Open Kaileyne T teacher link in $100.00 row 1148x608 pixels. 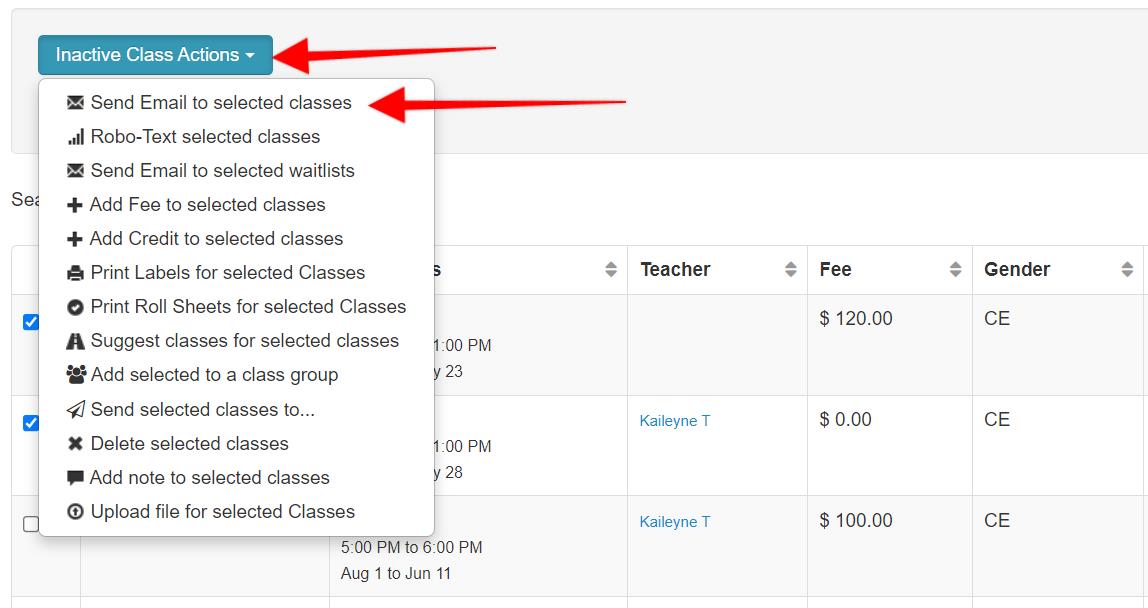click(x=675, y=522)
